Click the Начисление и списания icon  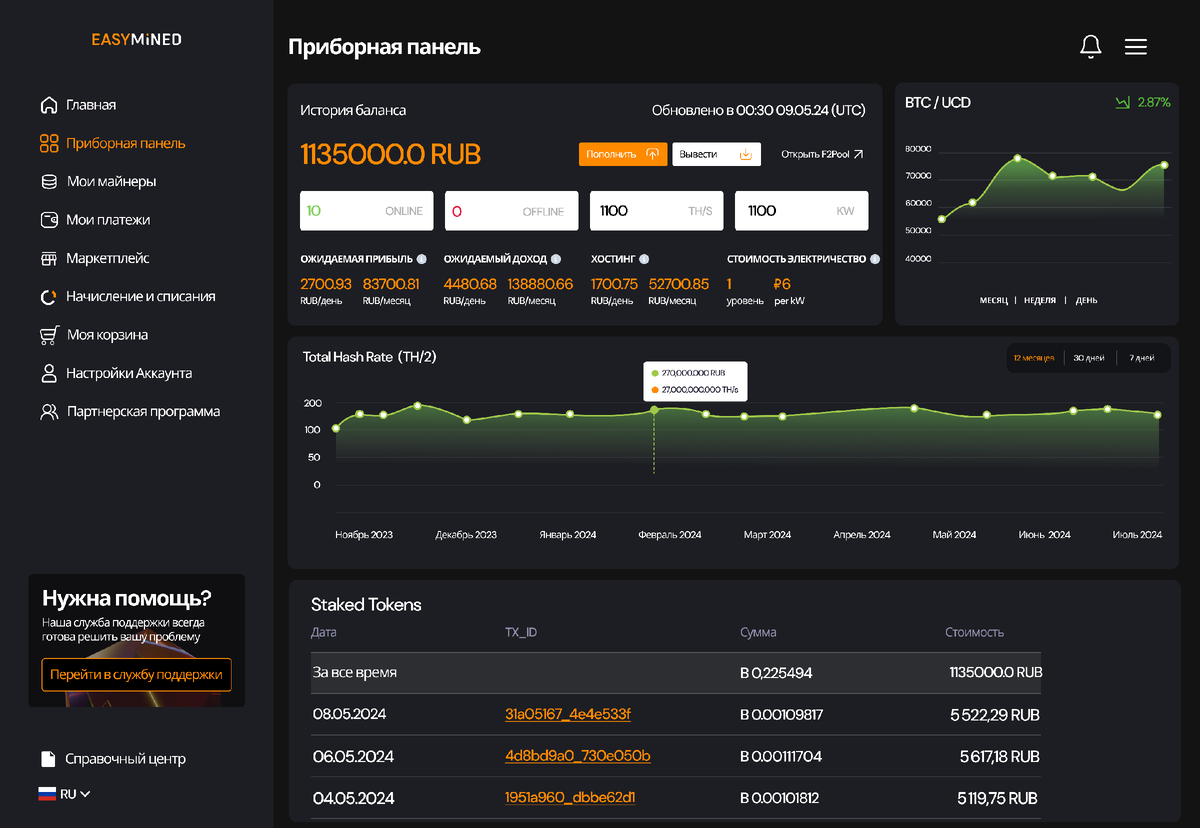coord(48,297)
